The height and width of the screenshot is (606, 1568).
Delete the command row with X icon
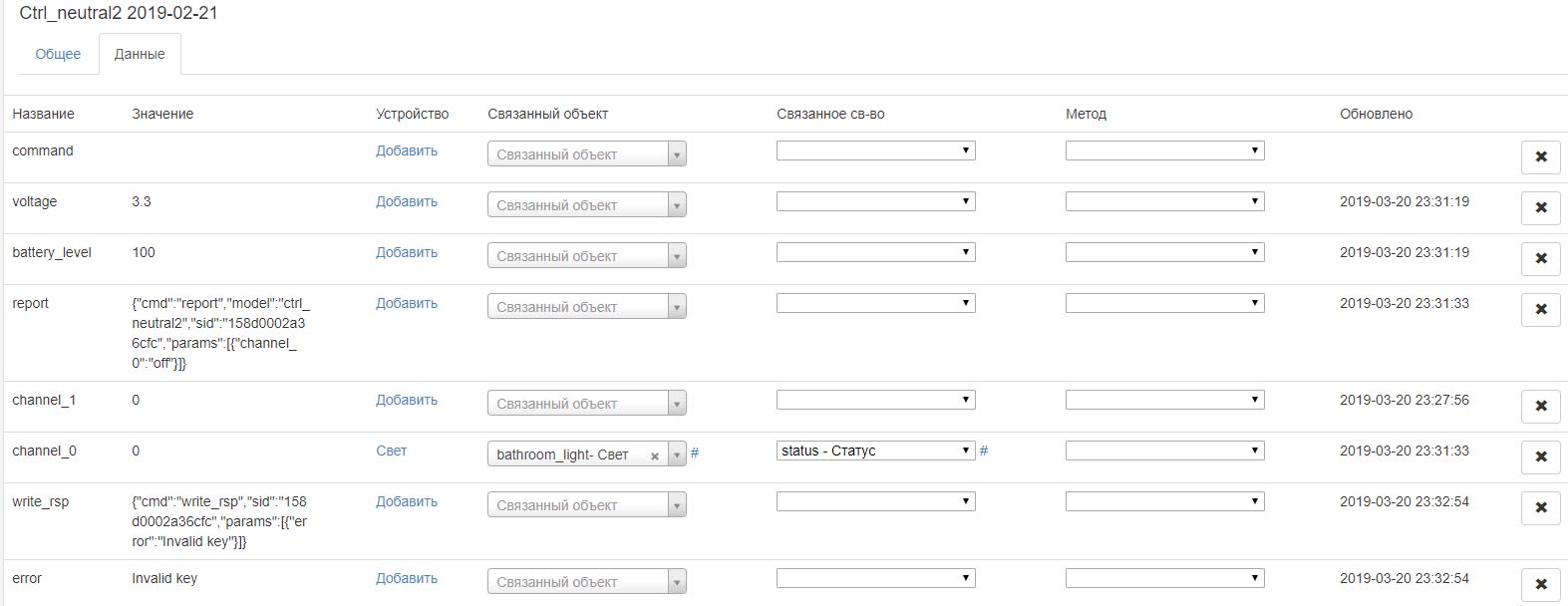(x=1540, y=156)
